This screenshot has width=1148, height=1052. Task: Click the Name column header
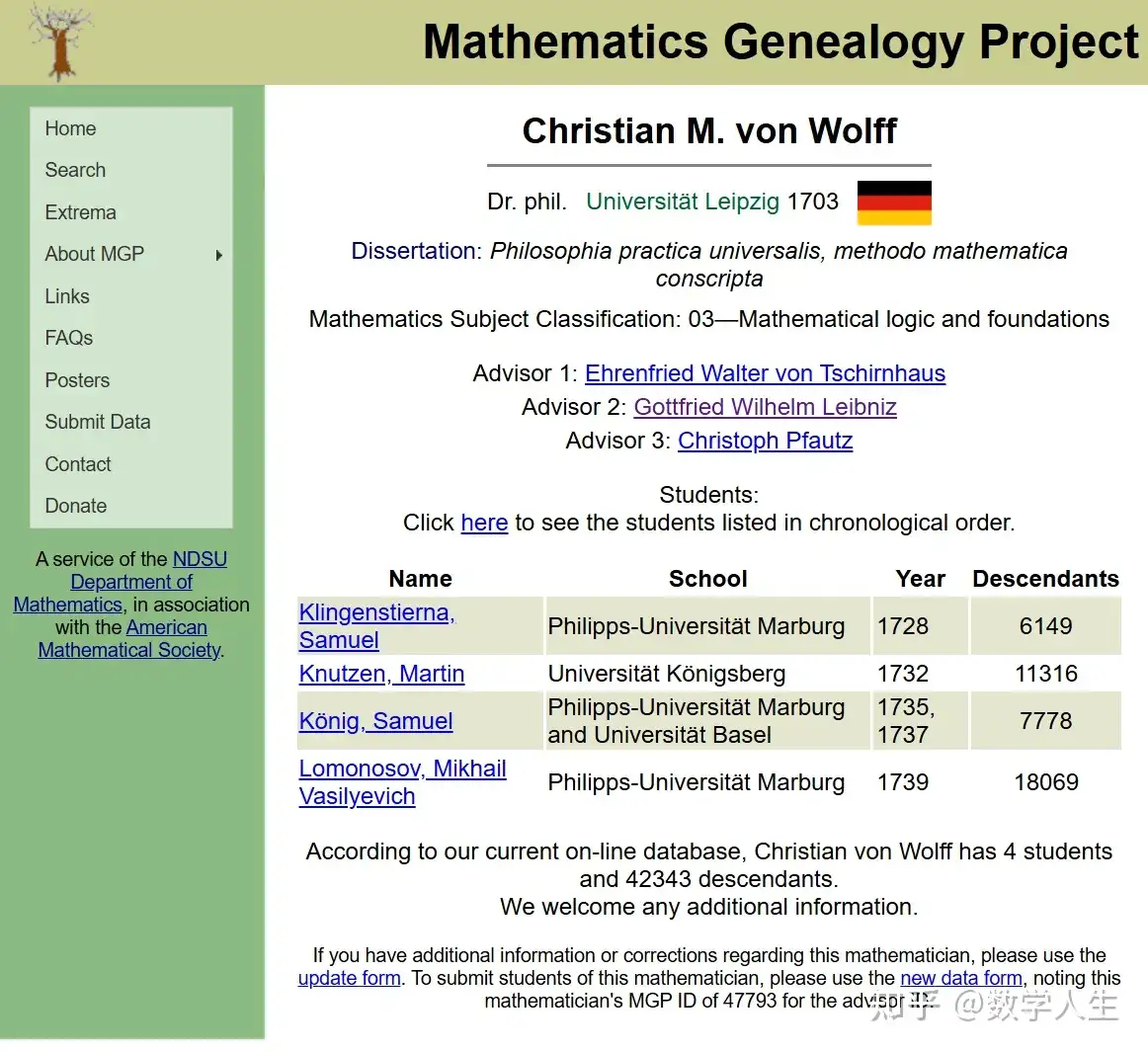pos(420,579)
